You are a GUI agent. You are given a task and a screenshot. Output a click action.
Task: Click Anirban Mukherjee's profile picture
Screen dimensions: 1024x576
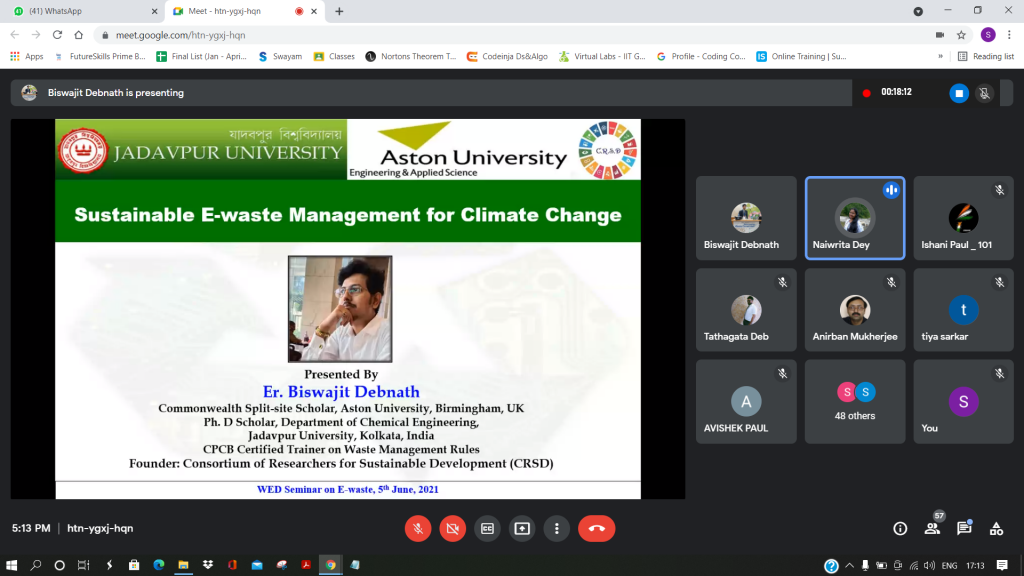point(855,310)
